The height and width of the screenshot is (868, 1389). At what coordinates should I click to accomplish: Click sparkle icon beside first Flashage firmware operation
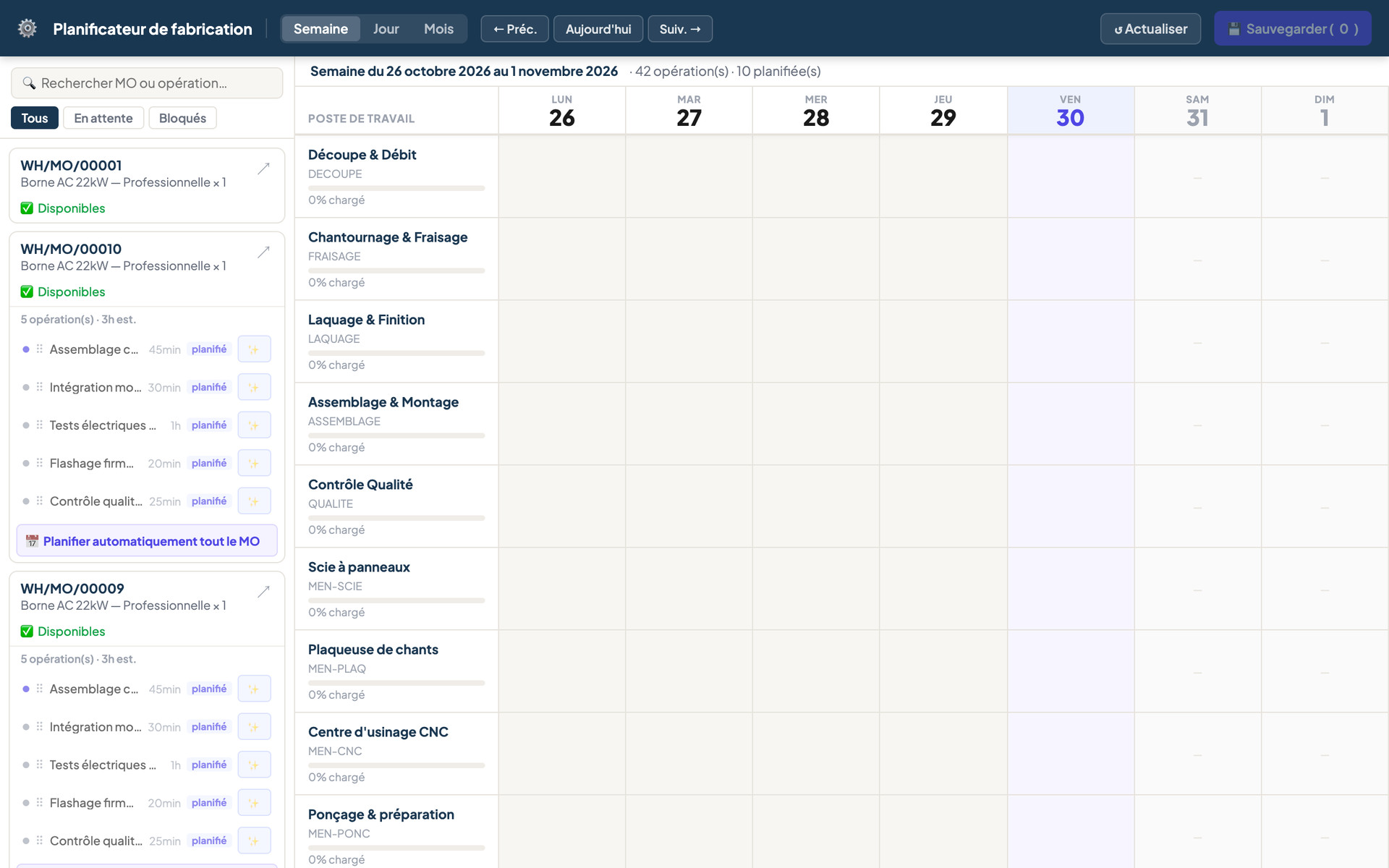pyautogui.click(x=254, y=463)
